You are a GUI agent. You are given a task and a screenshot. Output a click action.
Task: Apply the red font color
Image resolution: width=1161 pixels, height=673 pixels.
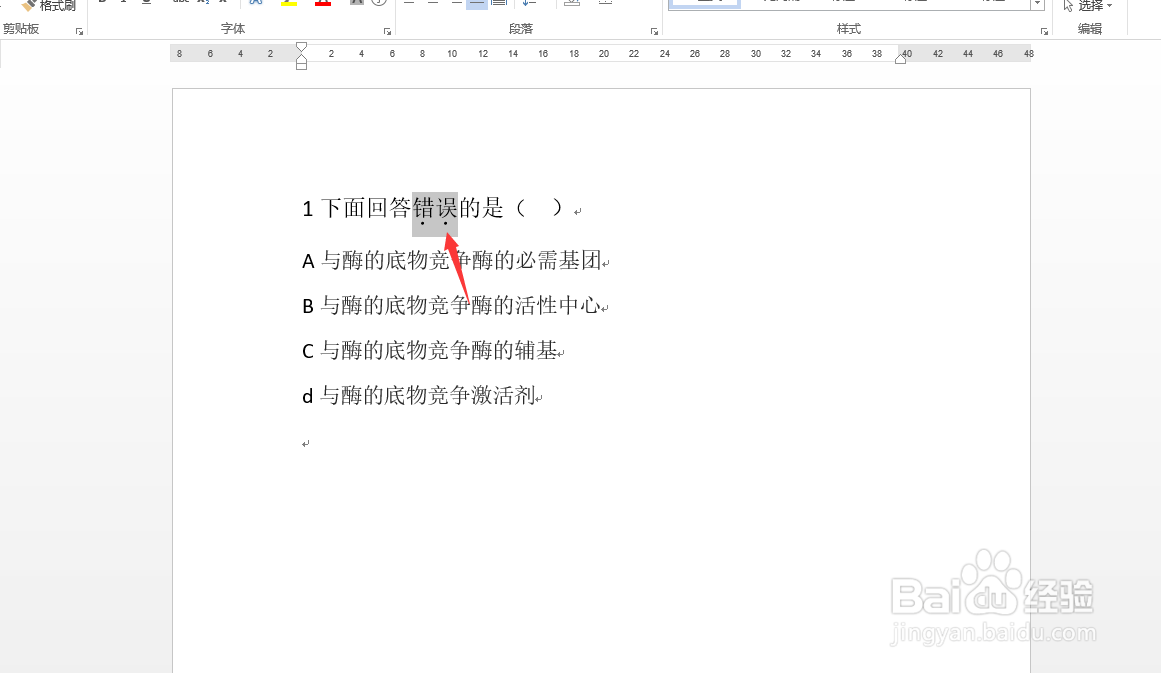(323, 4)
